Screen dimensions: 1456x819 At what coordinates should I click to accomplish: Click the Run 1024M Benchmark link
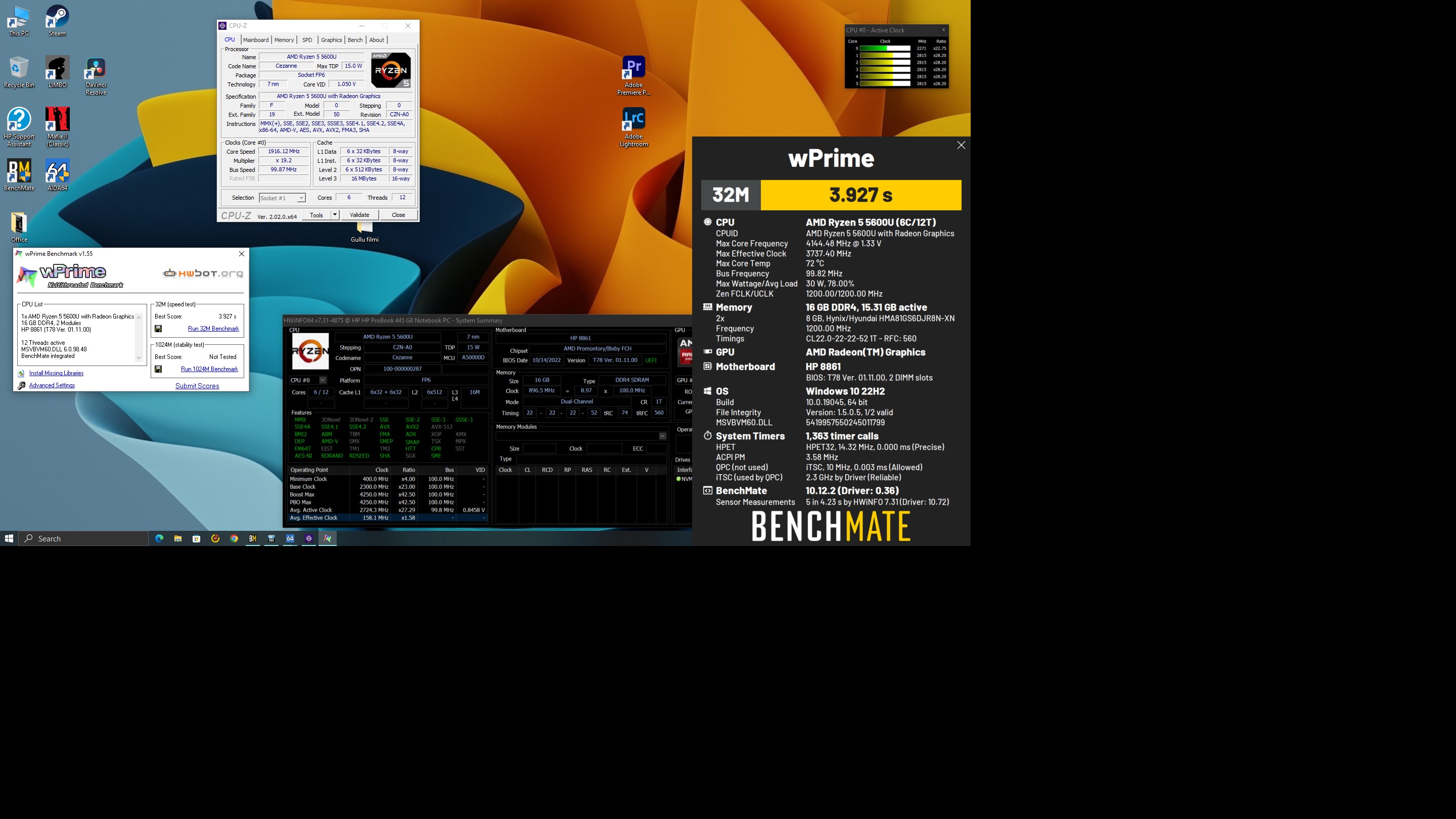[x=209, y=369]
